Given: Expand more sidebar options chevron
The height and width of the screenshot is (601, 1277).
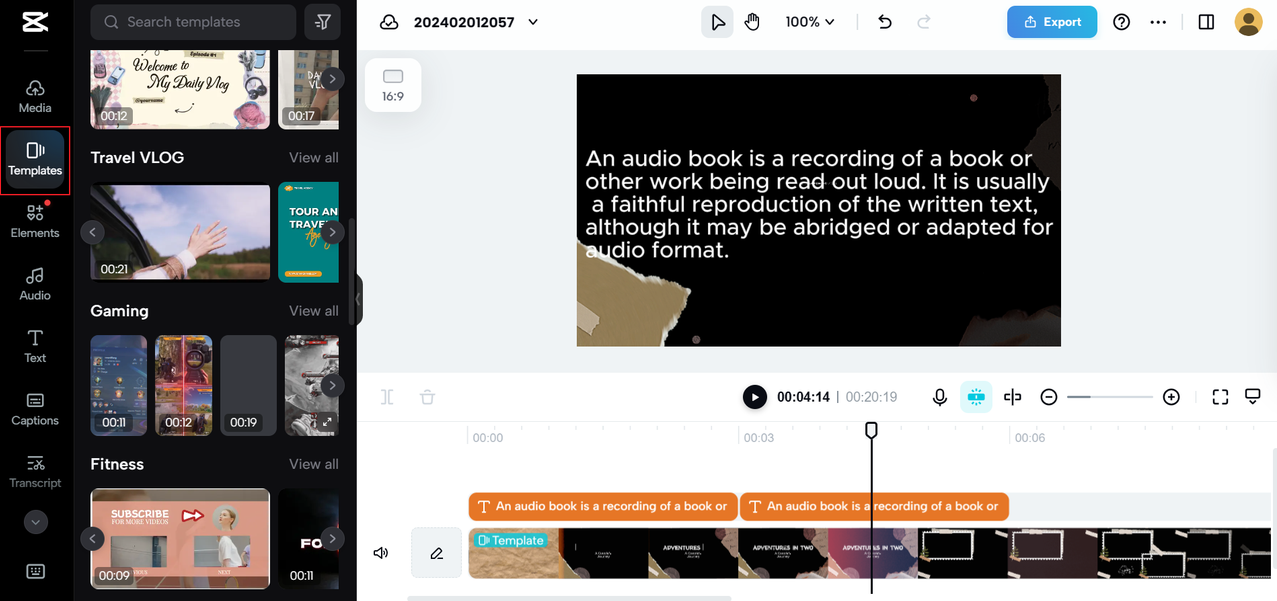Looking at the screenshot, I should (35, 522).
